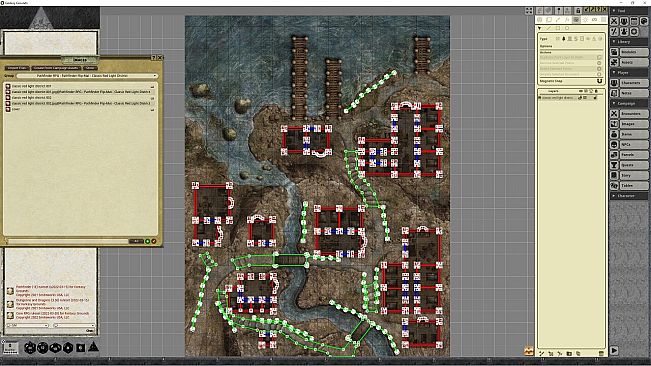Click the Notes sidebar icon
Screen dimensions: 651x366
tap(614, 93)
